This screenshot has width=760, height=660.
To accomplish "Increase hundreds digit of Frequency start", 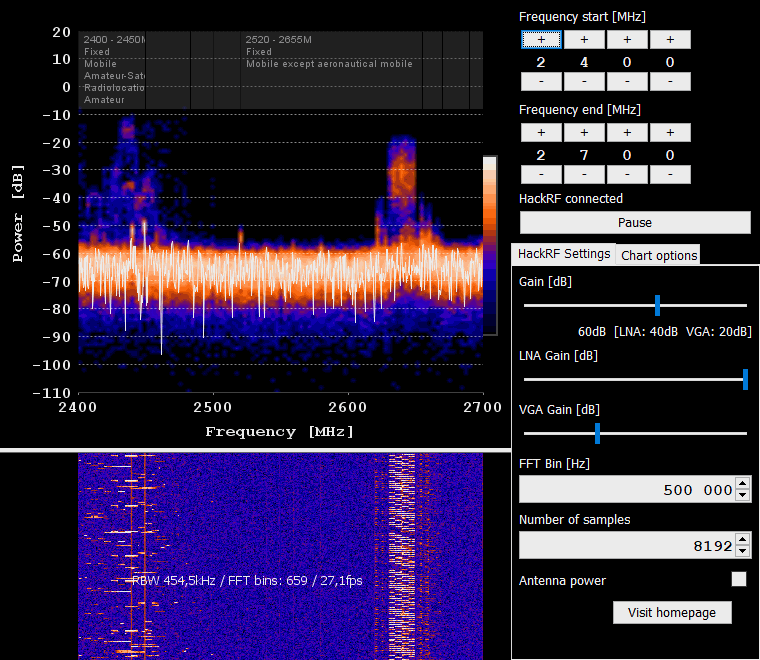I will tap(584, 40).
